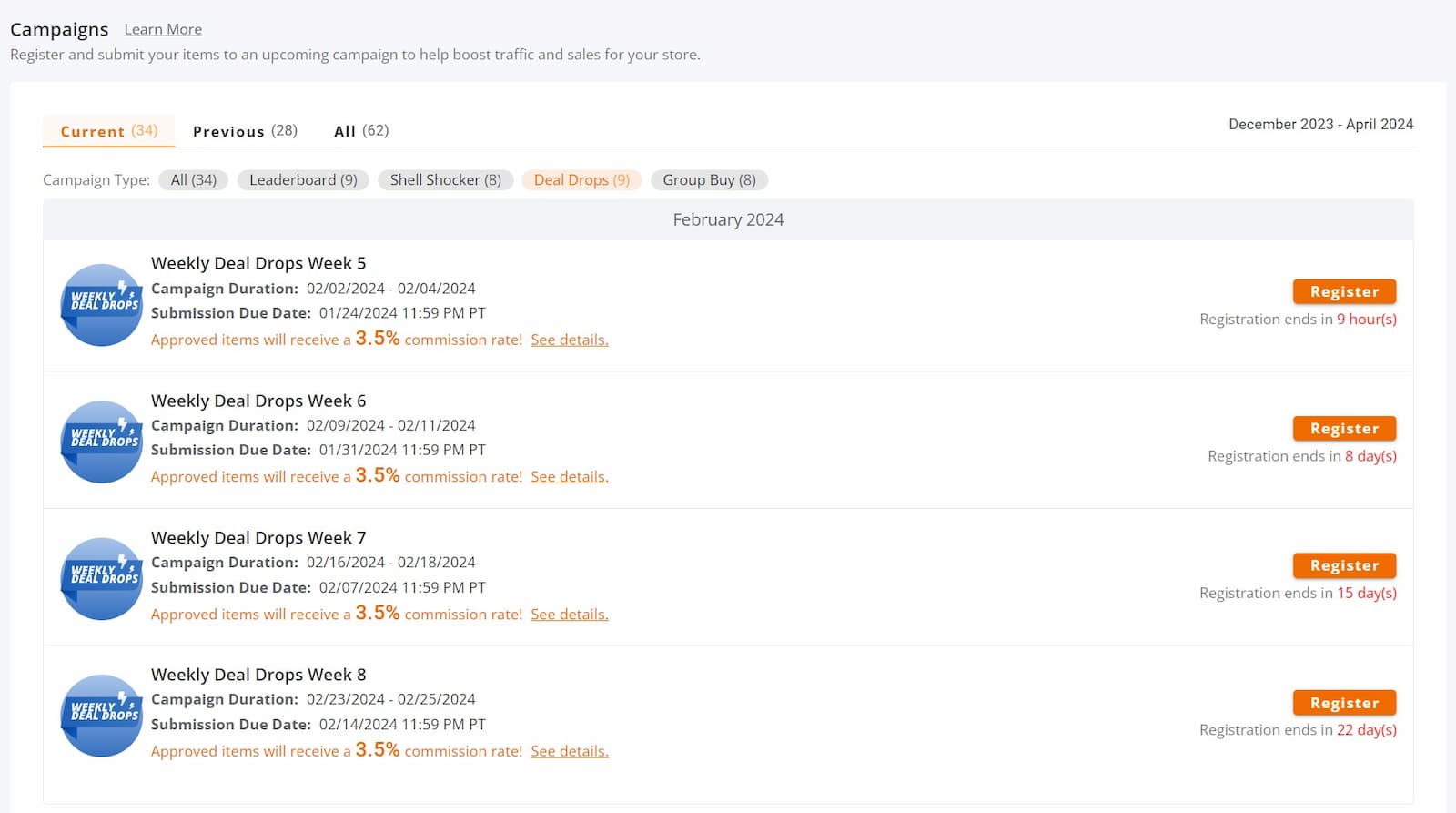Filter campaigns by Leaderboard (9)
This screenshot has height=813, width=1456.
tap(303, 180)
